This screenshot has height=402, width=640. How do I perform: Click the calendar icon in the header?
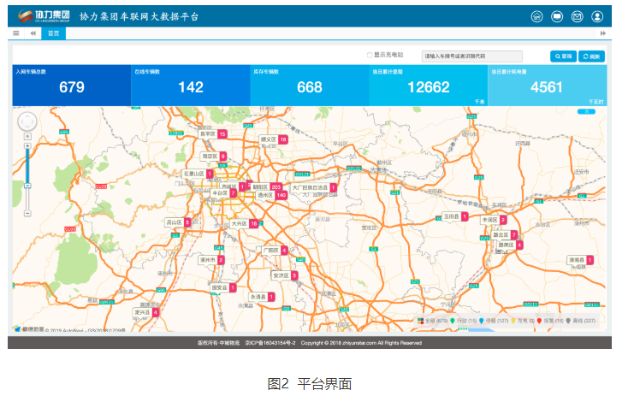click(x=577, y=17)
